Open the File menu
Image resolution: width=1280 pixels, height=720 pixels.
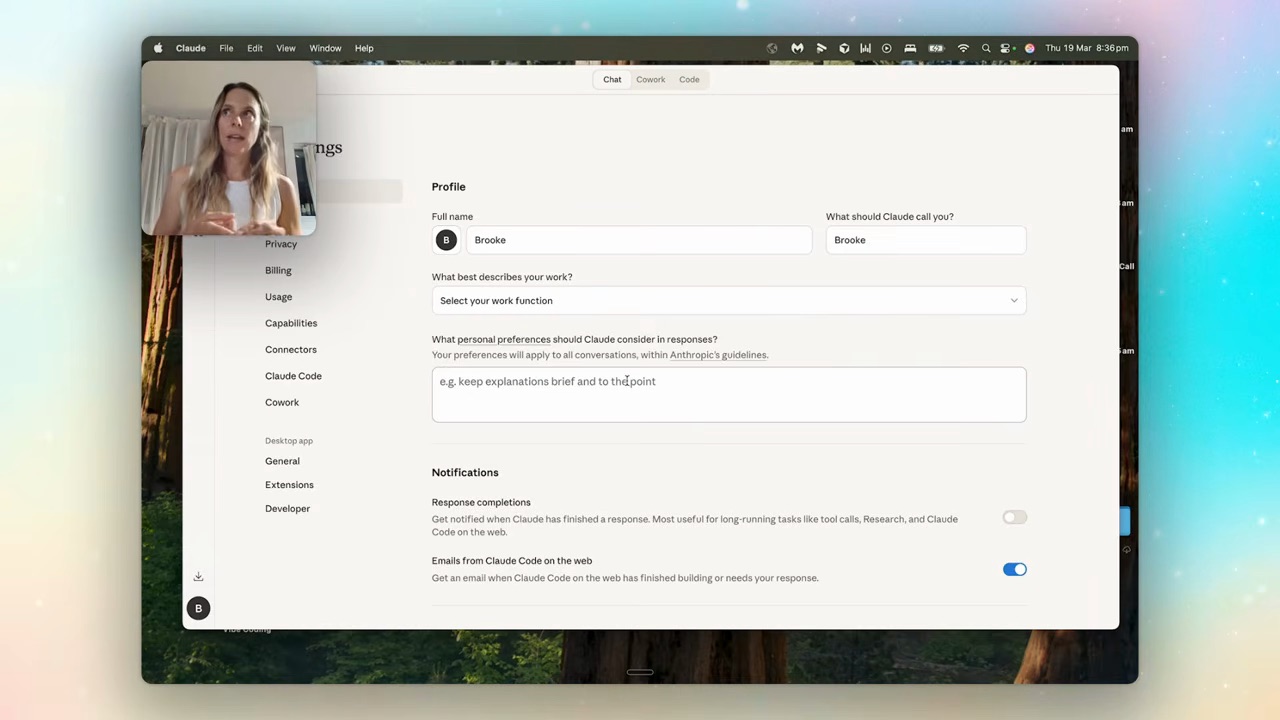(x=226, y=48)
